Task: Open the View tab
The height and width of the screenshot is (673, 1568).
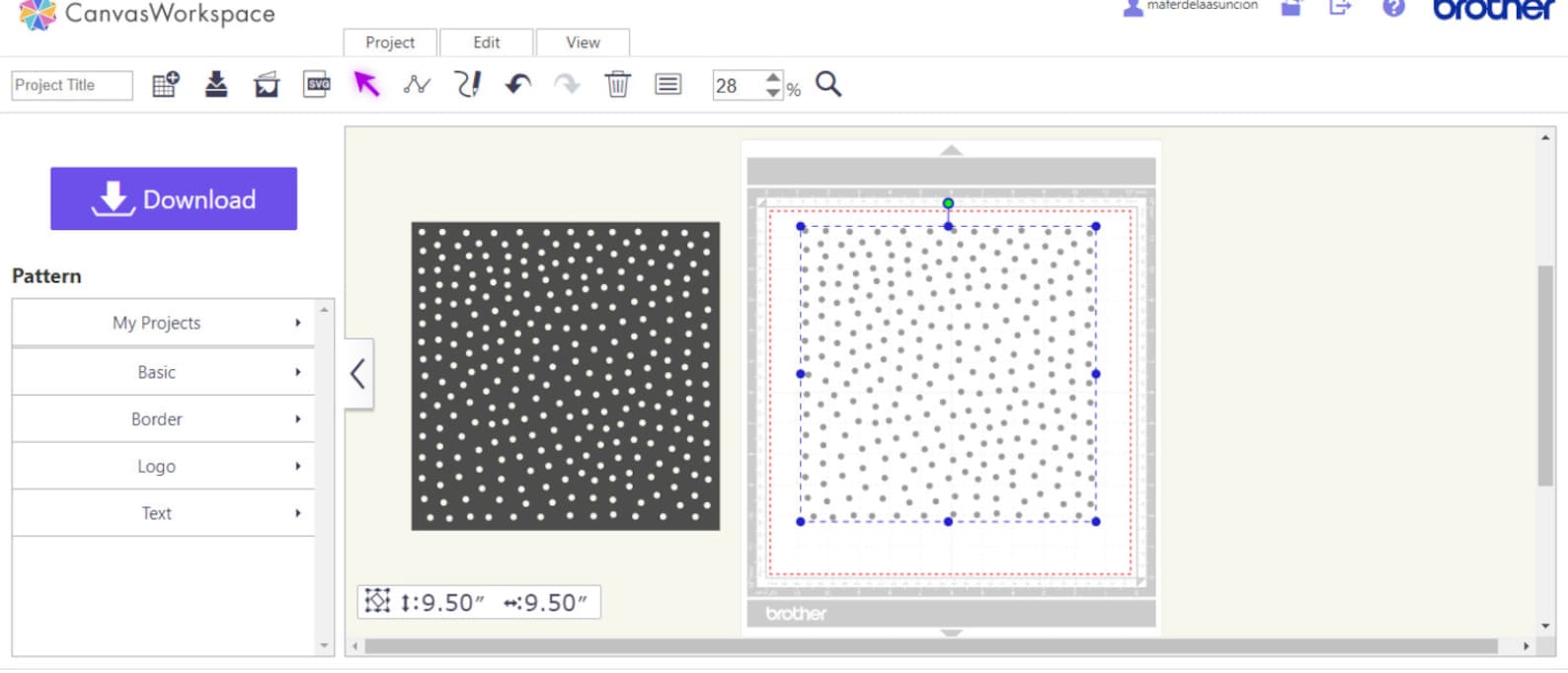Action: [x=583, y=42]
